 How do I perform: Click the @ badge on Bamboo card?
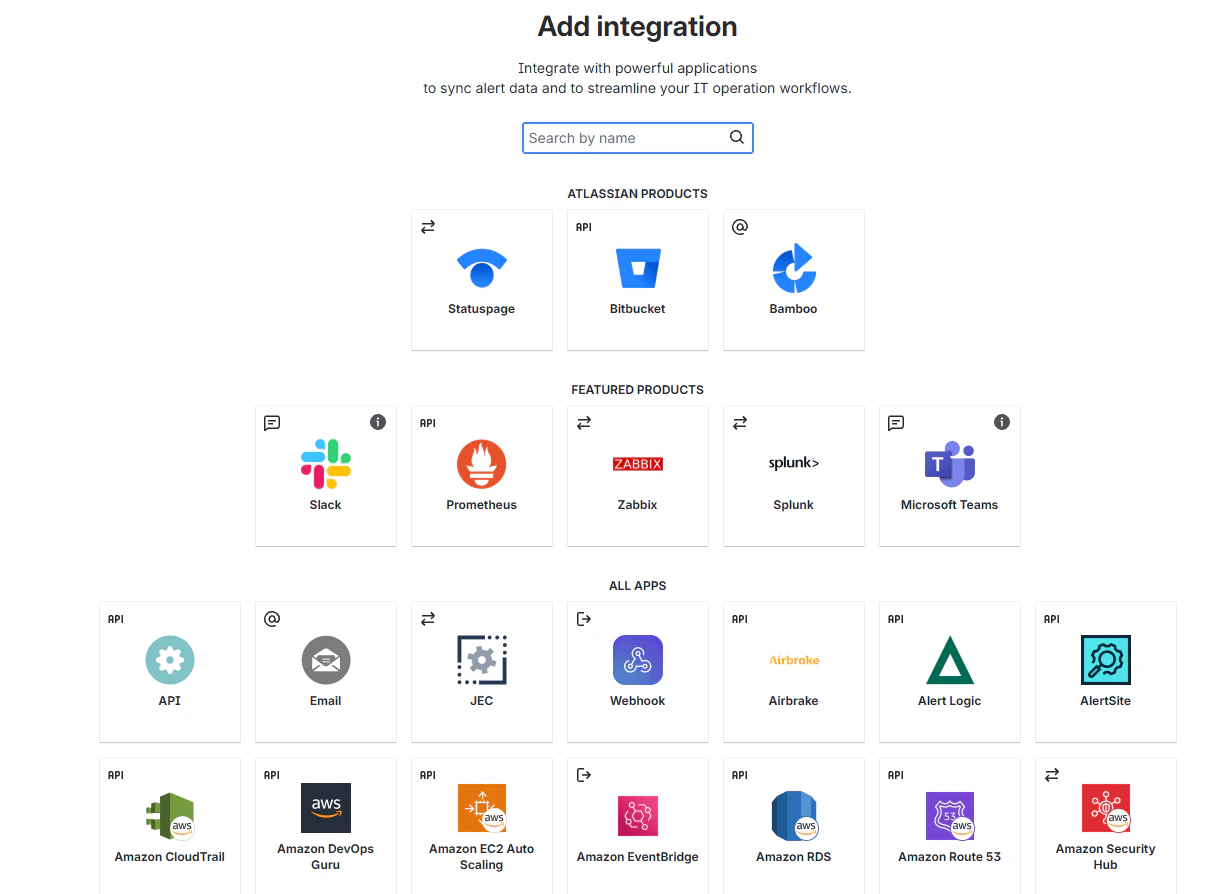740,227
